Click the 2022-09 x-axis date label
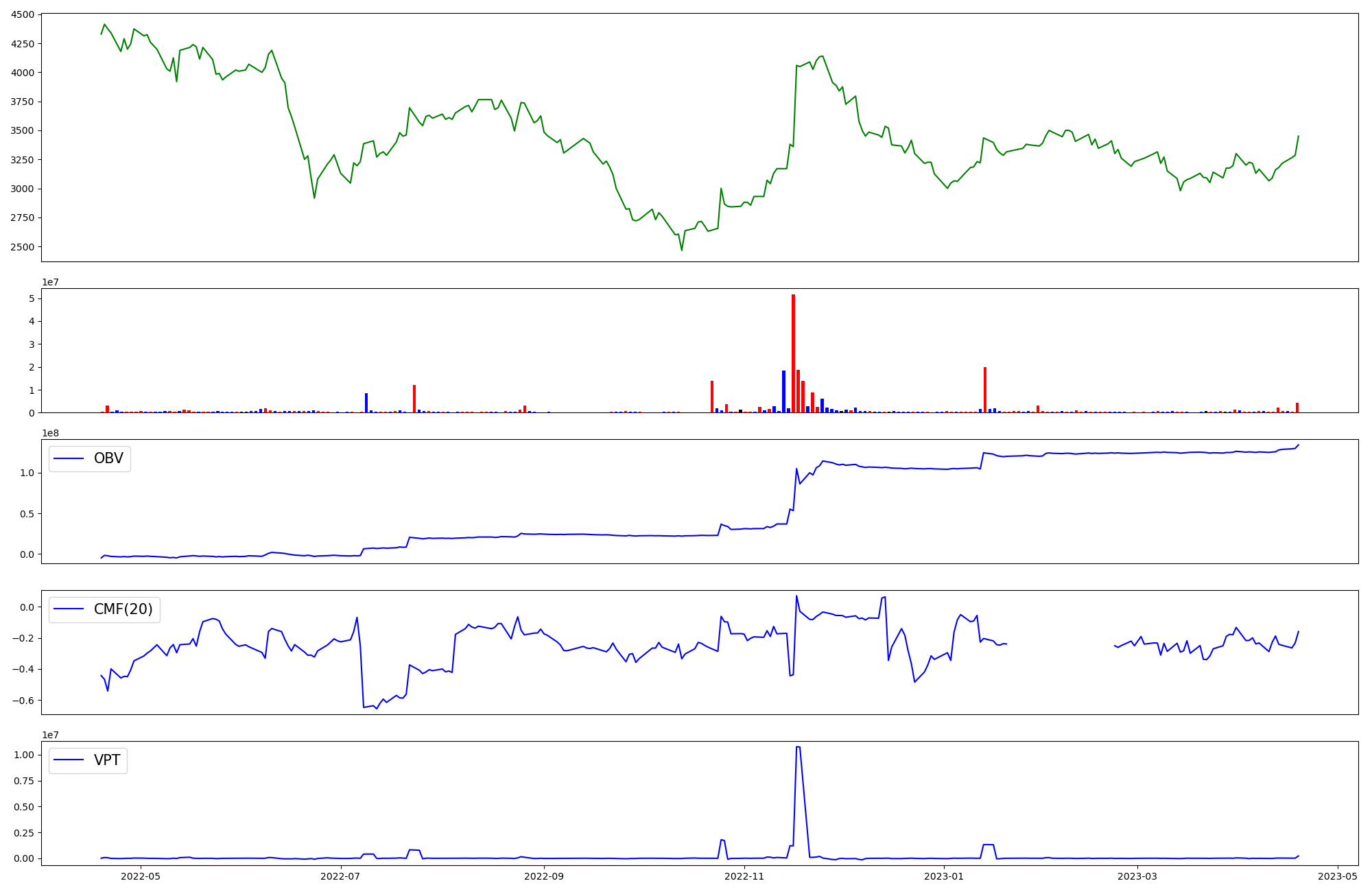Viewport: 1372px width, 892px height. point(544,876)
